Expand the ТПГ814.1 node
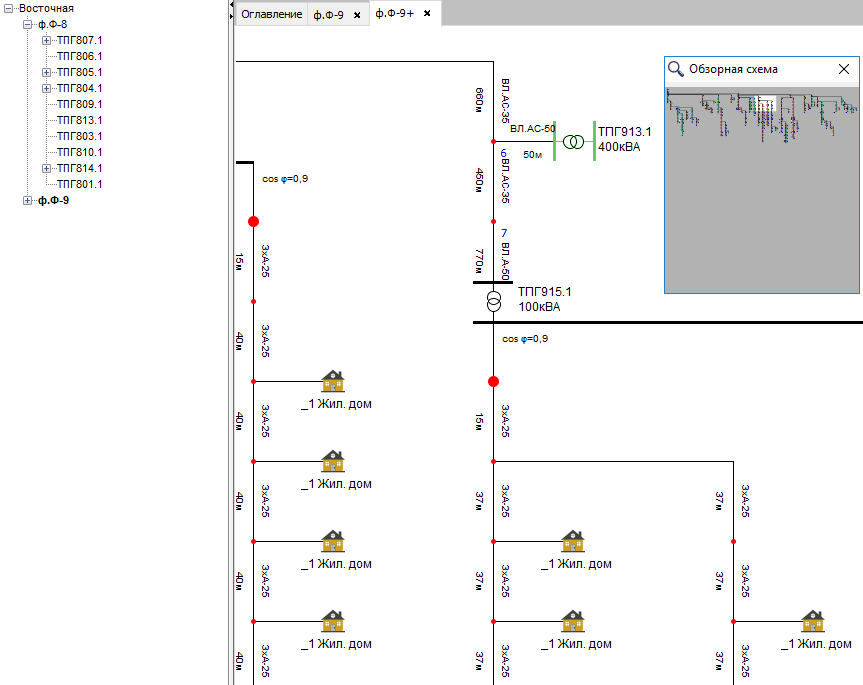Viewport: 863px width, 685px height. 46,168
